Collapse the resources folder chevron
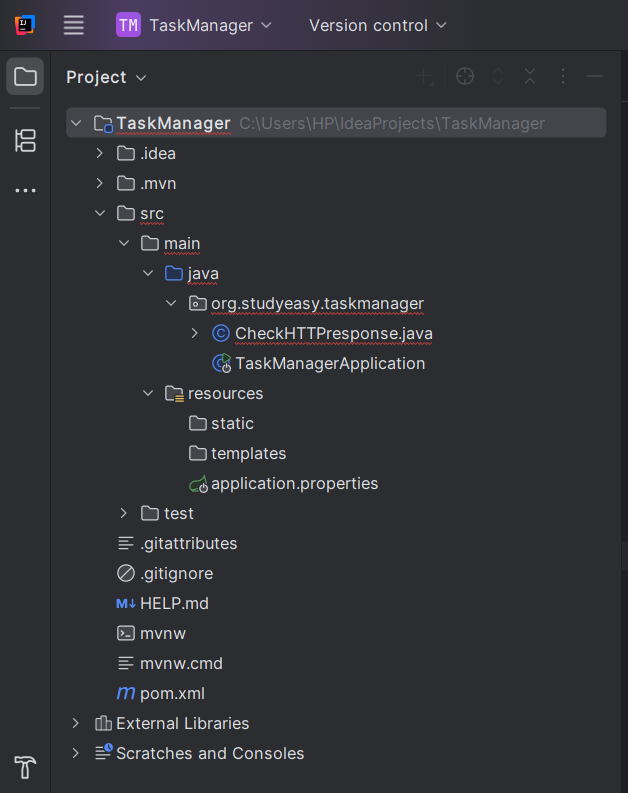Screen dimensions: 628x793 coord(148,393)
